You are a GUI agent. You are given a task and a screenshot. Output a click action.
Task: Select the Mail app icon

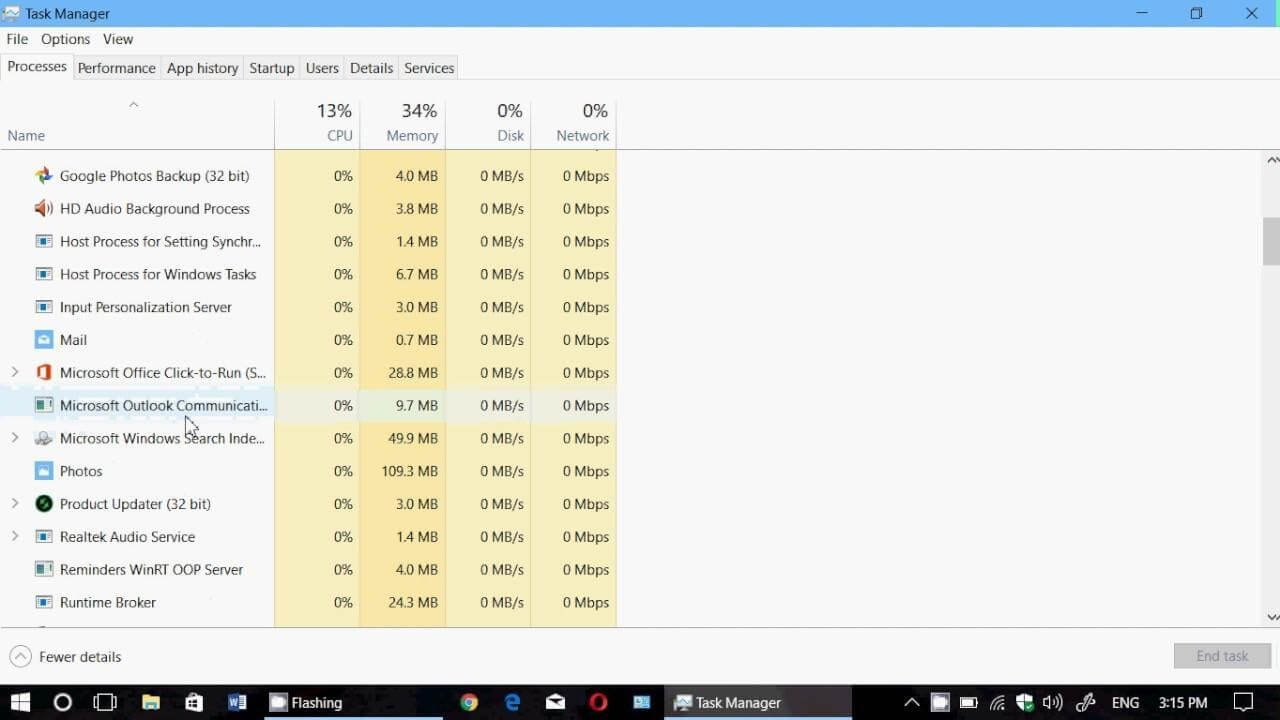(x=44, y=339)
